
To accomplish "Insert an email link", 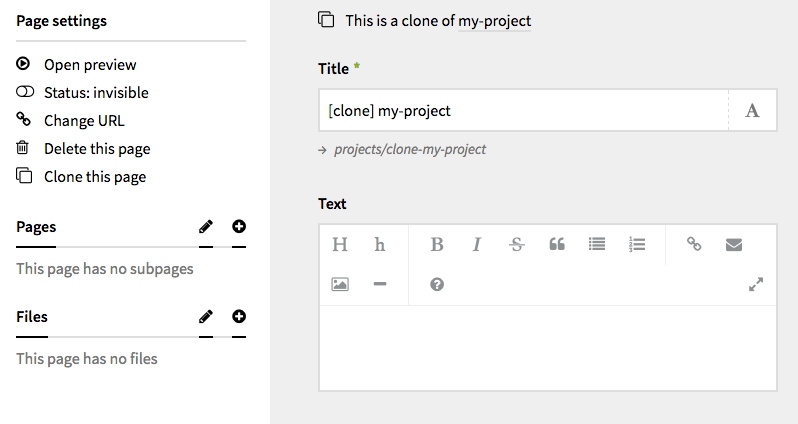I will 734,244.
